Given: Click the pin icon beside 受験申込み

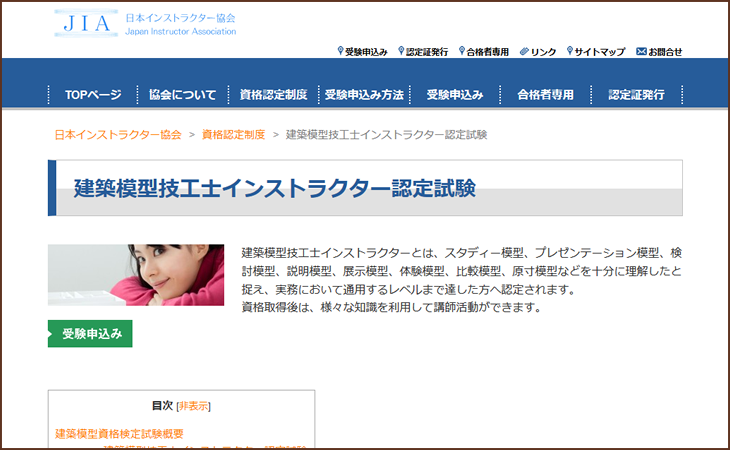Looking at the screenshot, I should point(339,51).
